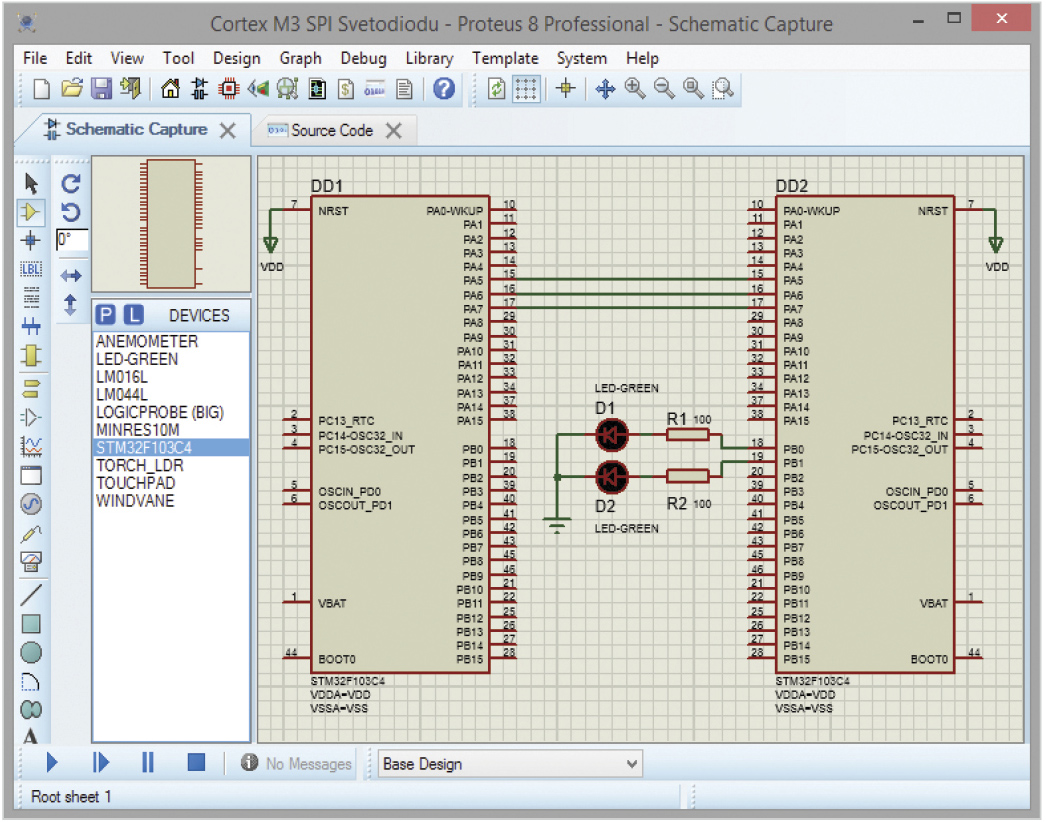This screenshot has width=1046, height=822.
Task: Select LOGICPROBE (BIG) in the devices list
Action: click(171, 412)
